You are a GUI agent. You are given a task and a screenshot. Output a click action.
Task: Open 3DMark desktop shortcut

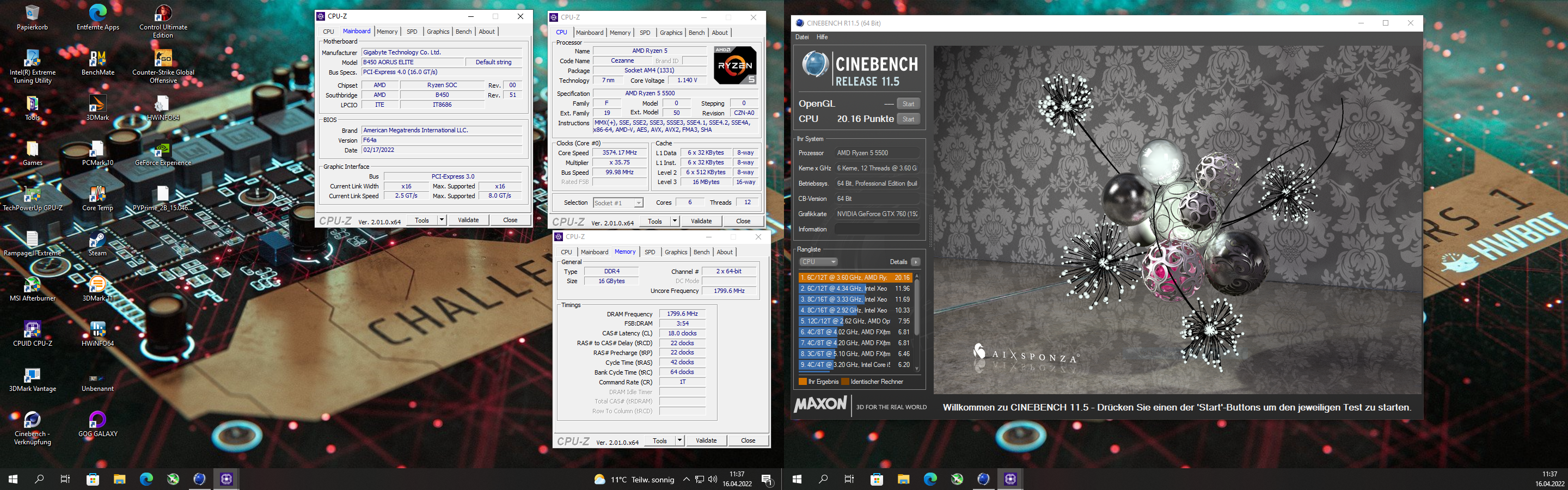pos(97,108)
